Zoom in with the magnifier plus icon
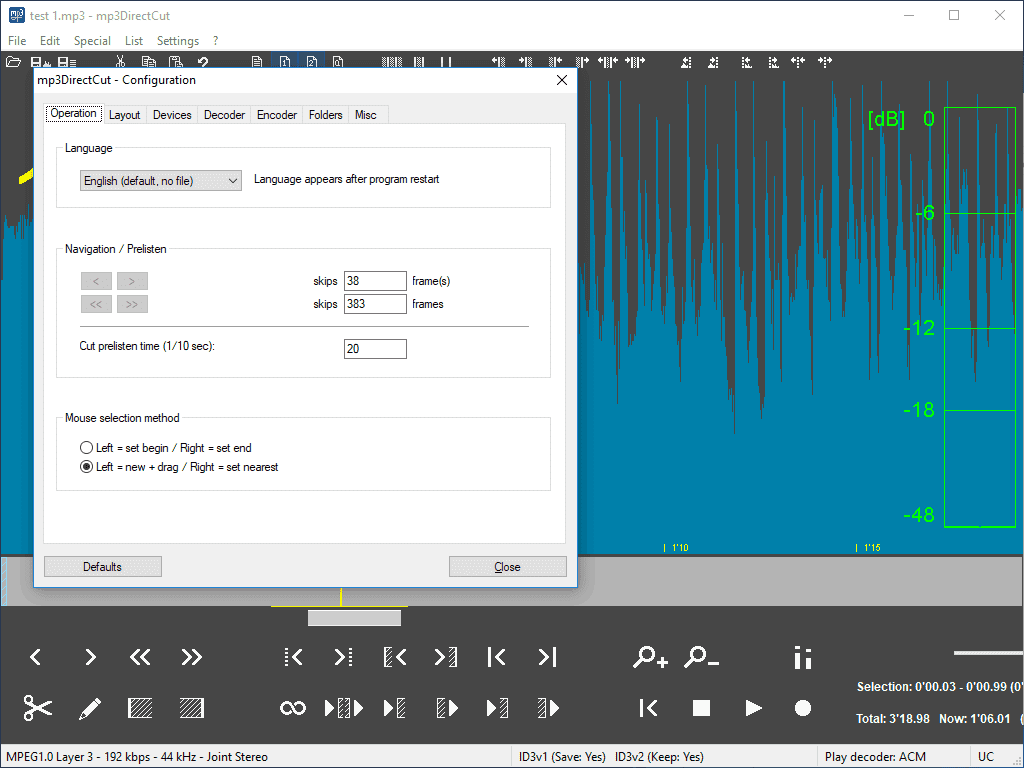The image size is (1024, 768). point(650,657)
